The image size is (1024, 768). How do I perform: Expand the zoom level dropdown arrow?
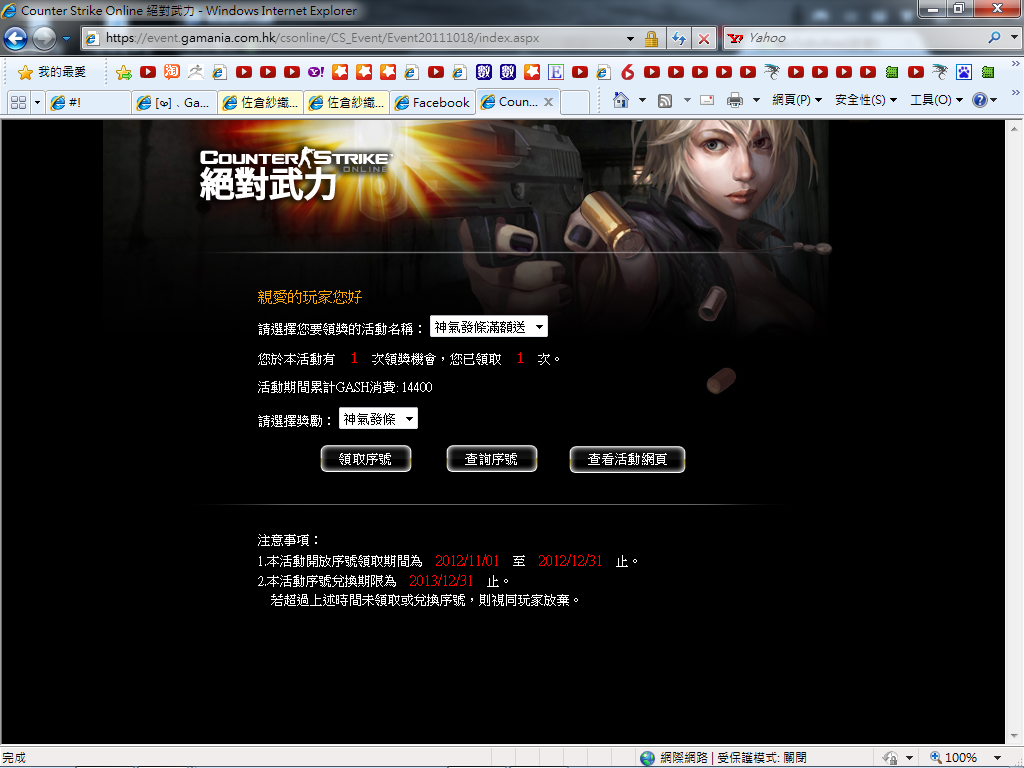(x=997, y=758)
